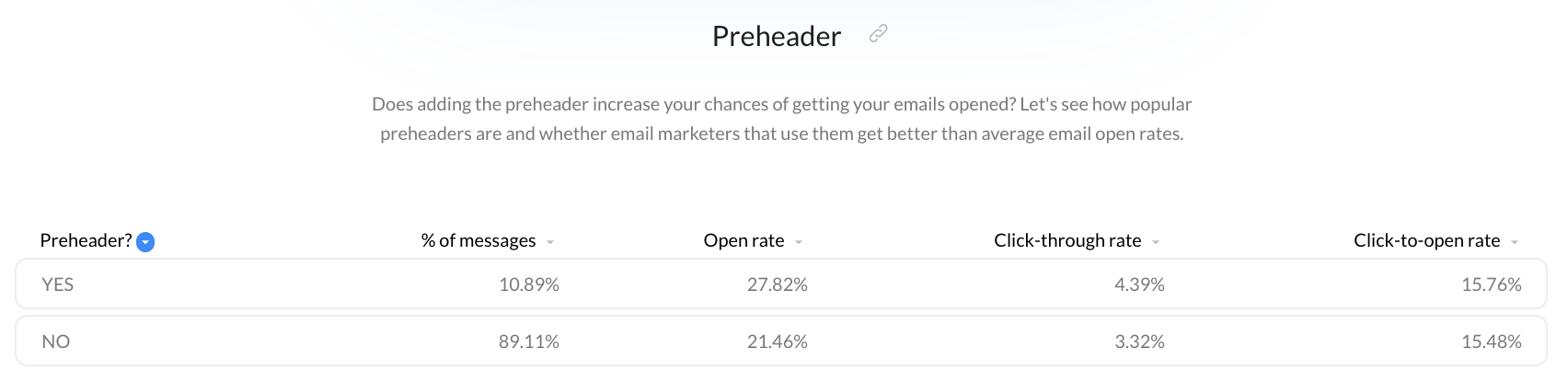Sort by Click-through rate arrow
Image resolution: width=1568 pixels, height=383 pixels.
pyautogui.click(x=1156, y=242)
